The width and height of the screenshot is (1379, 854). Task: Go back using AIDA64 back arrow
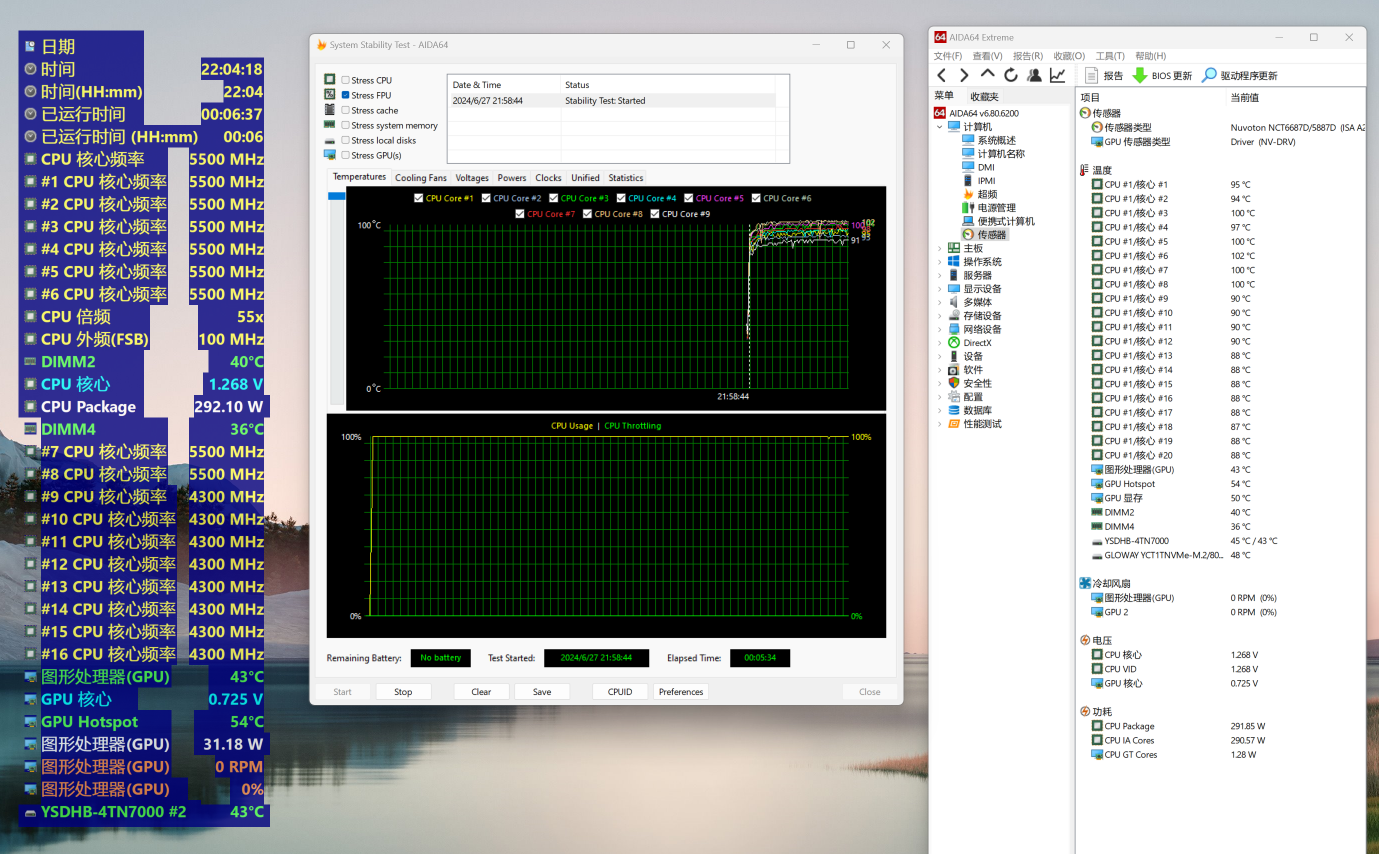(x=941, y=75)
